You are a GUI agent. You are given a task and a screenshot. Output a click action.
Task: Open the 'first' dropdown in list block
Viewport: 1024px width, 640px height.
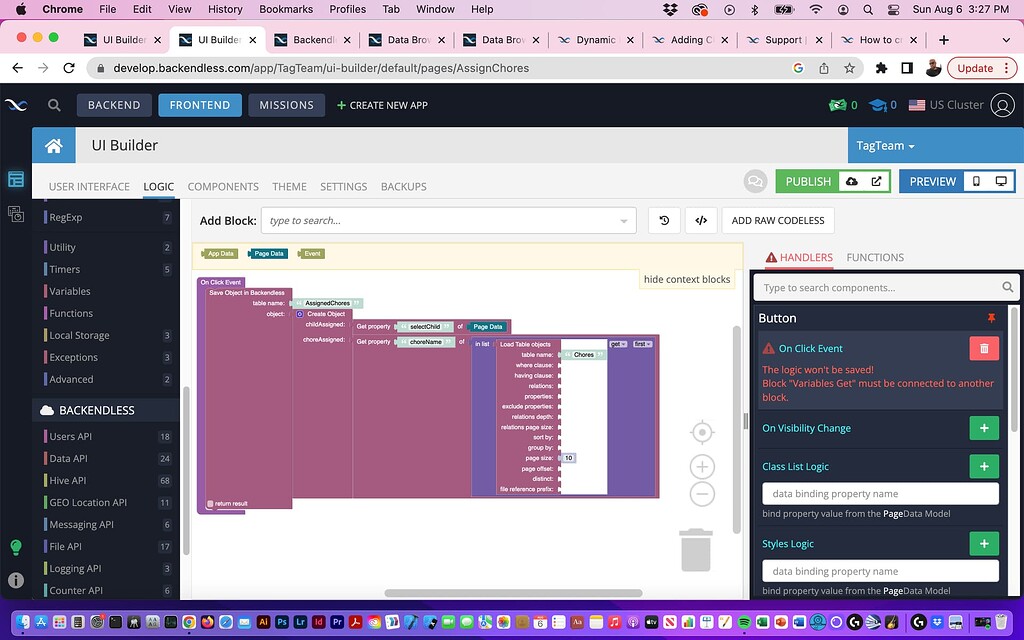click(x=641, y=344)
